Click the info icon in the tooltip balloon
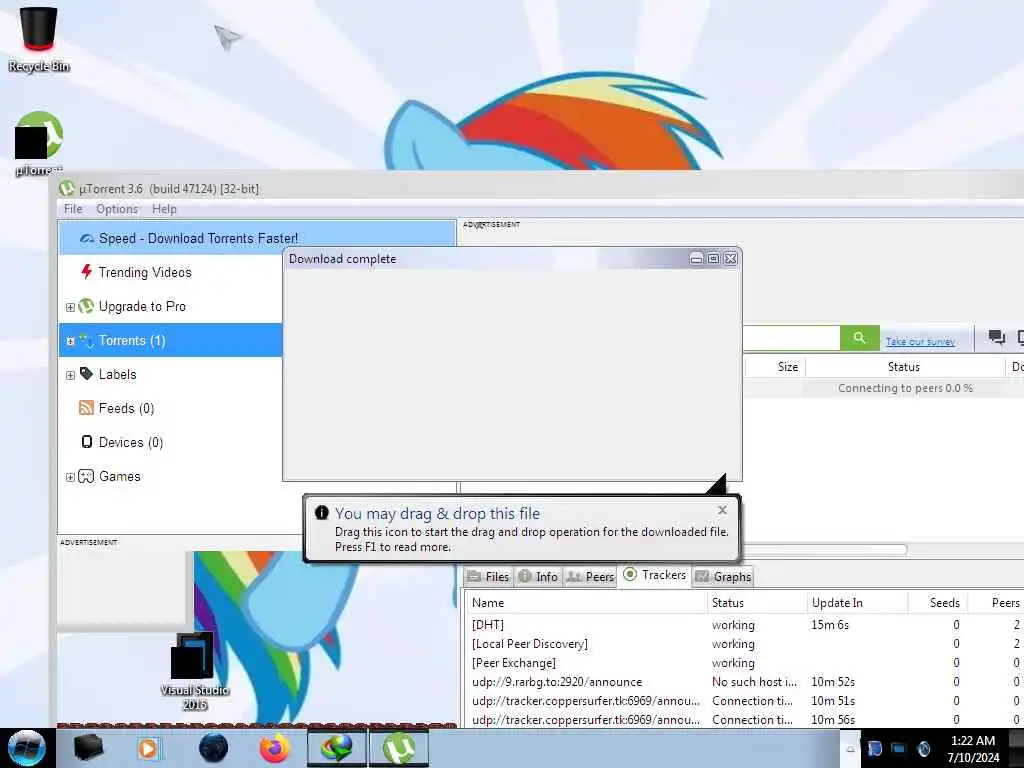 [321, 513]
